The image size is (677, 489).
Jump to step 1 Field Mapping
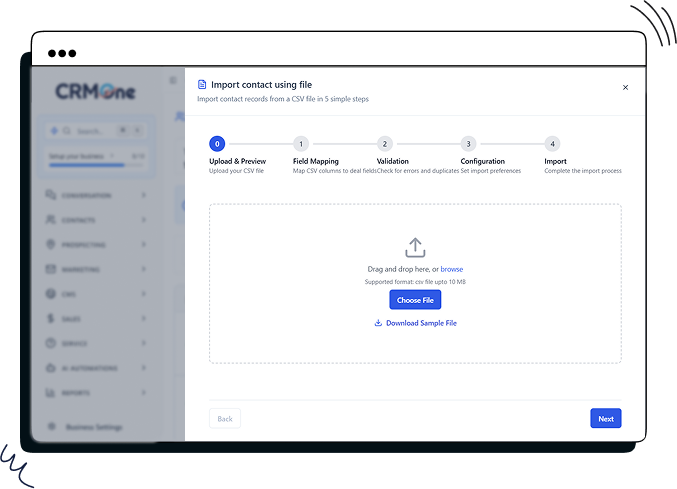[x=301, y=144]
